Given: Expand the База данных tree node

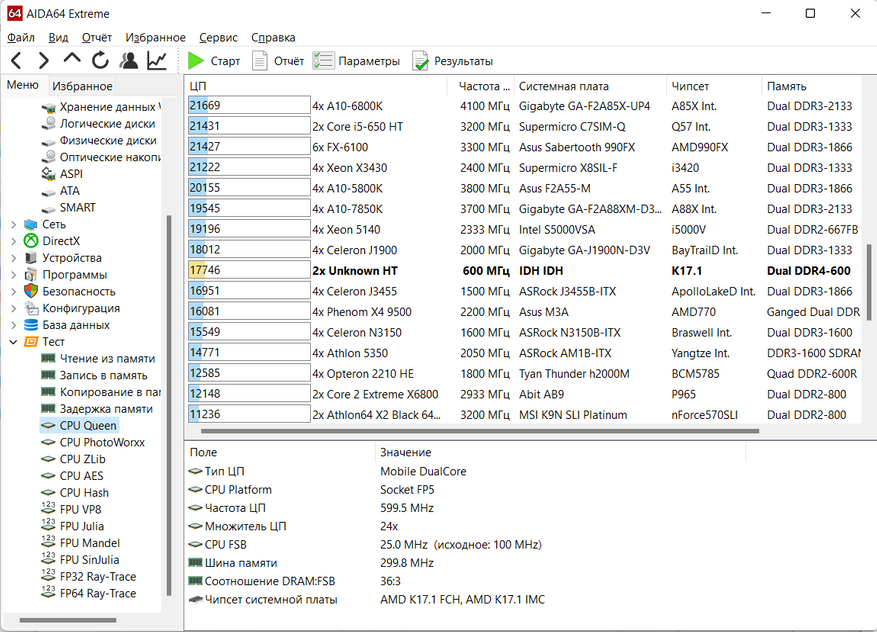Looking at the screenshot, I should pyautogui.click(x=13, y=325).
